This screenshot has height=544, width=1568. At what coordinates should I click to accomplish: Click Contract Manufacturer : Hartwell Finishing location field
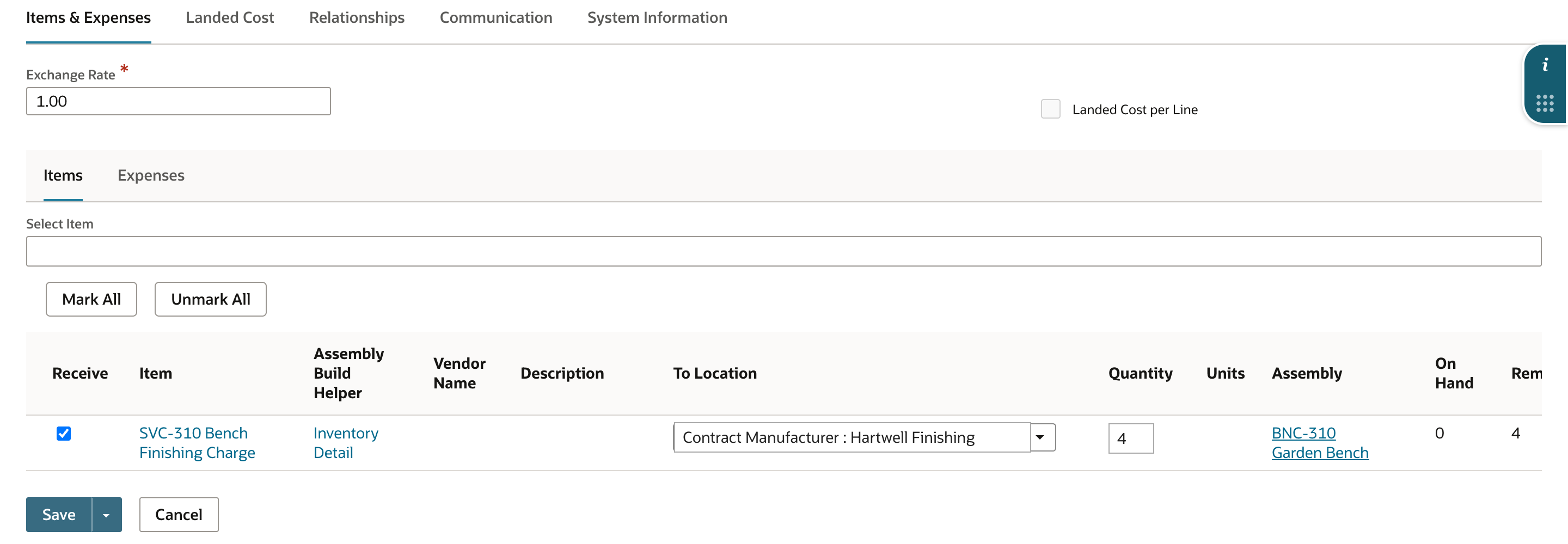tap(852, 437)
